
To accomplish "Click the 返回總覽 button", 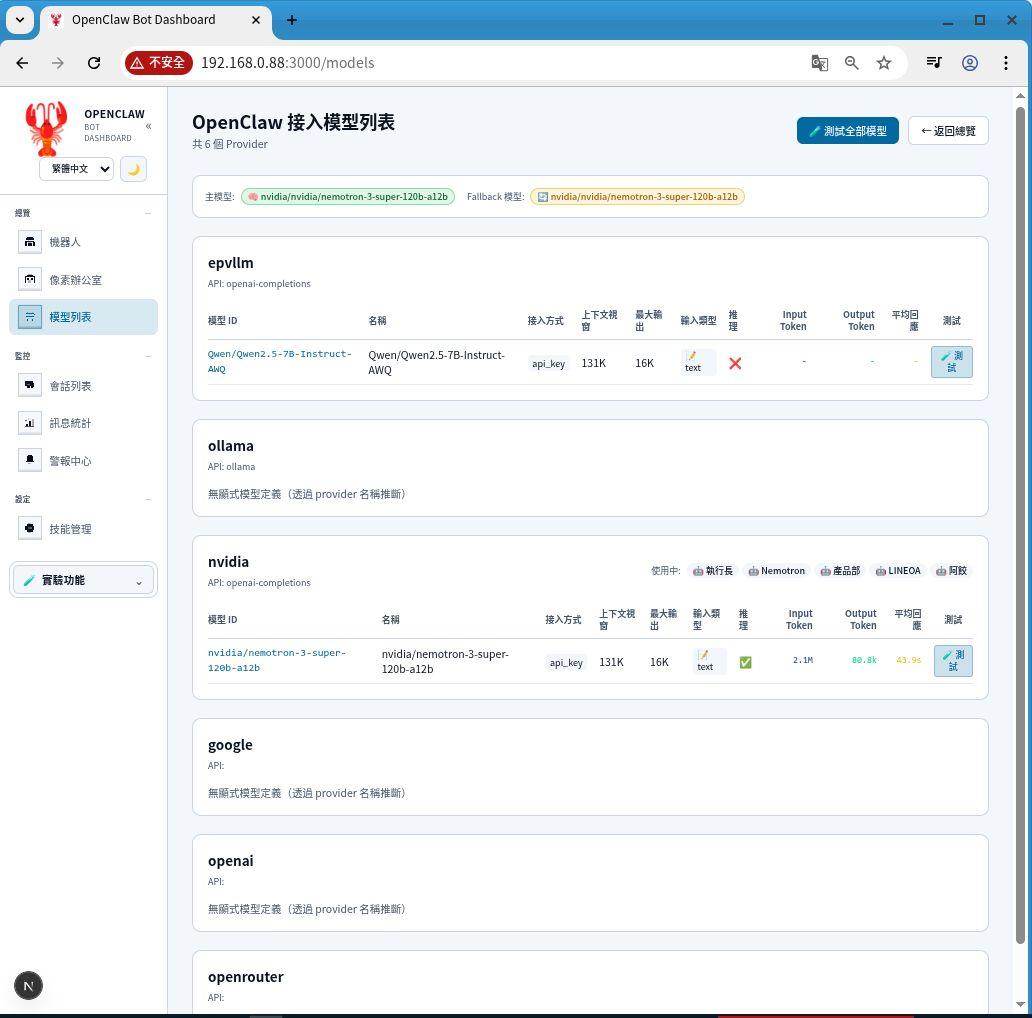I will (x=948, y=131).
